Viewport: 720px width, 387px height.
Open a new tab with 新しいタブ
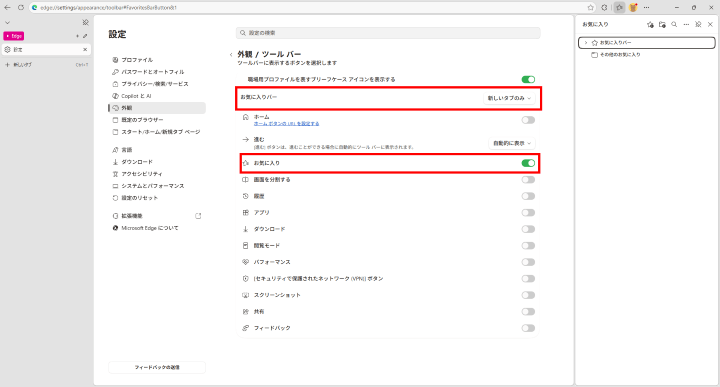[x=46, y=65]
